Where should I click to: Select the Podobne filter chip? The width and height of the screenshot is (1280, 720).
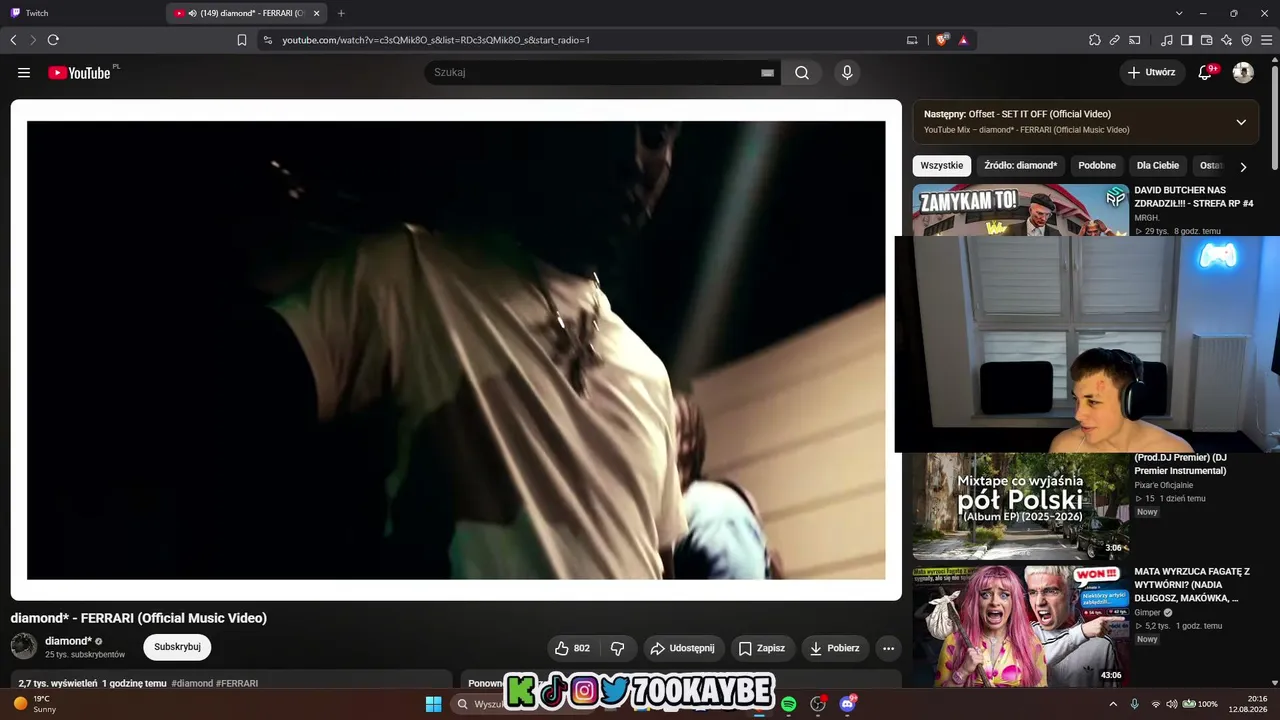pyautogui.click(x=1097, y=166)
